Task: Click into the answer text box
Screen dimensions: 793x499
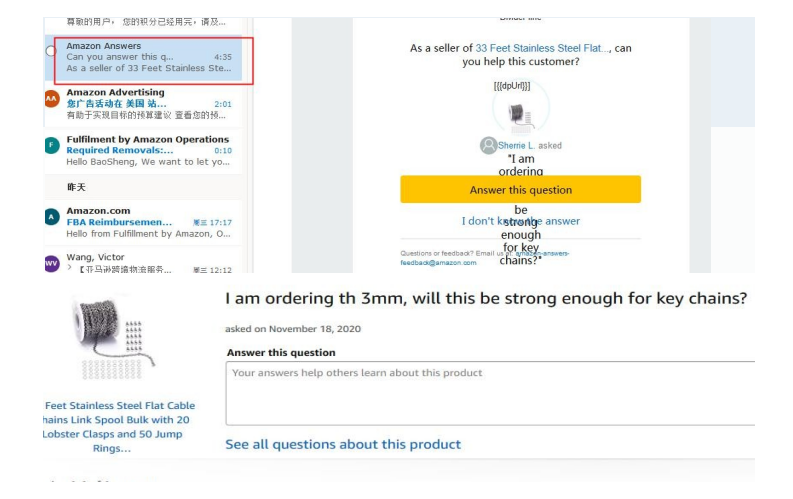Action: (490, 395)
